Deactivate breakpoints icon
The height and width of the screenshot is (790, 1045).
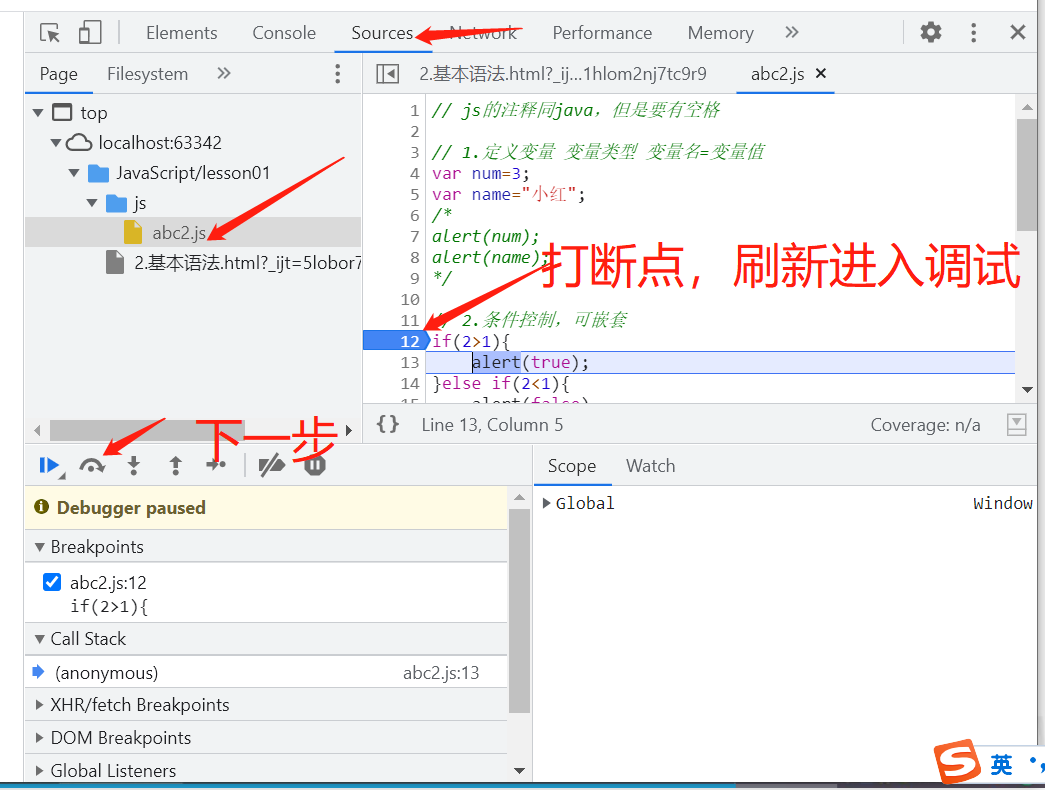271,465
